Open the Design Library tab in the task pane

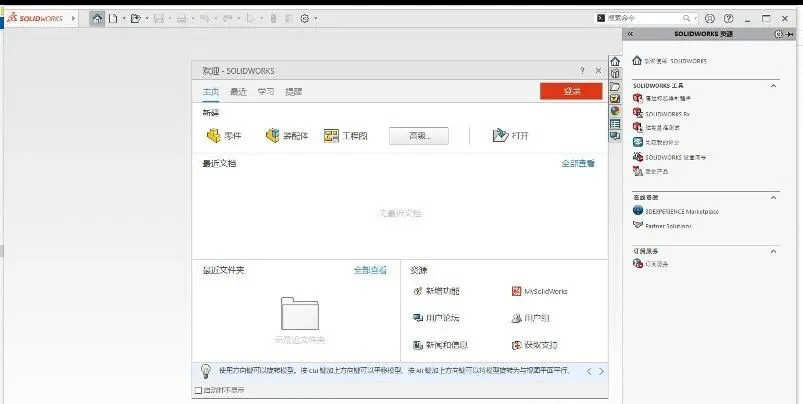point(615,74)
